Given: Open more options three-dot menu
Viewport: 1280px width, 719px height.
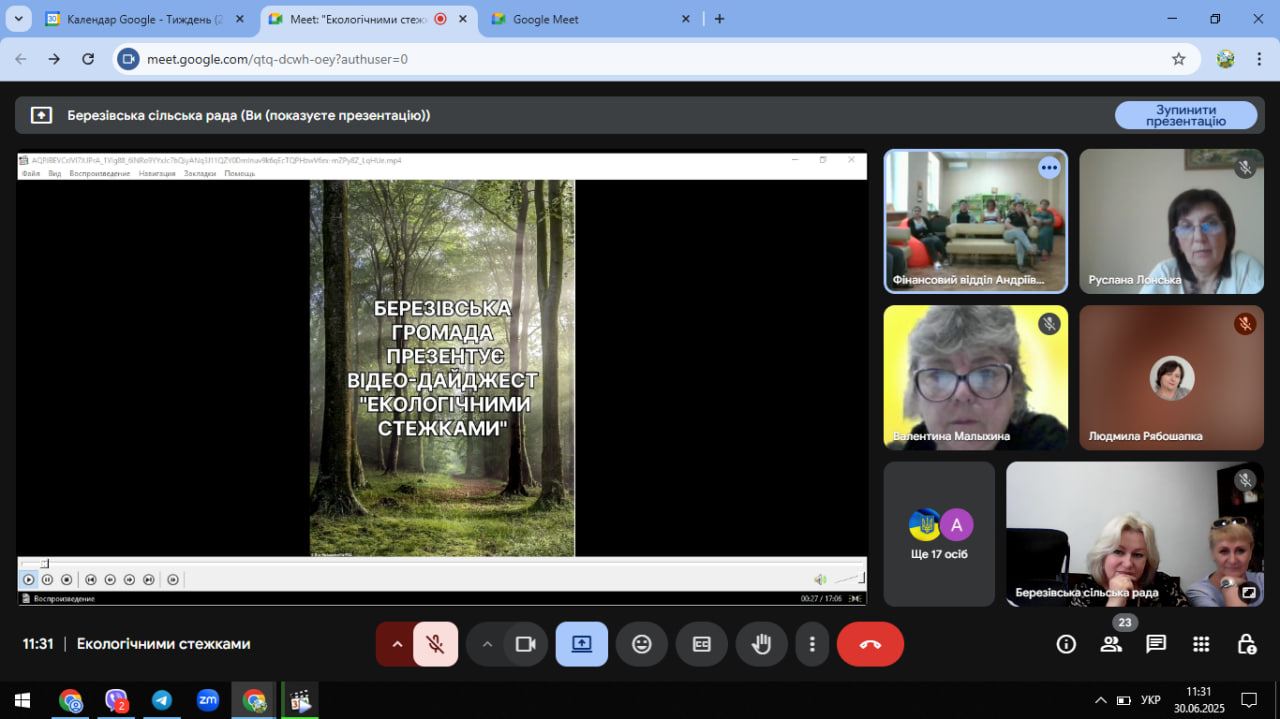Looking at the screenshot, I should (813, 644).
